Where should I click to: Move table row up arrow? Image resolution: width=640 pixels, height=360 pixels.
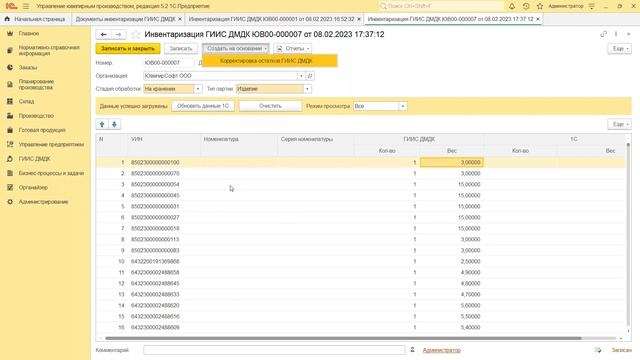click(102, 124)
